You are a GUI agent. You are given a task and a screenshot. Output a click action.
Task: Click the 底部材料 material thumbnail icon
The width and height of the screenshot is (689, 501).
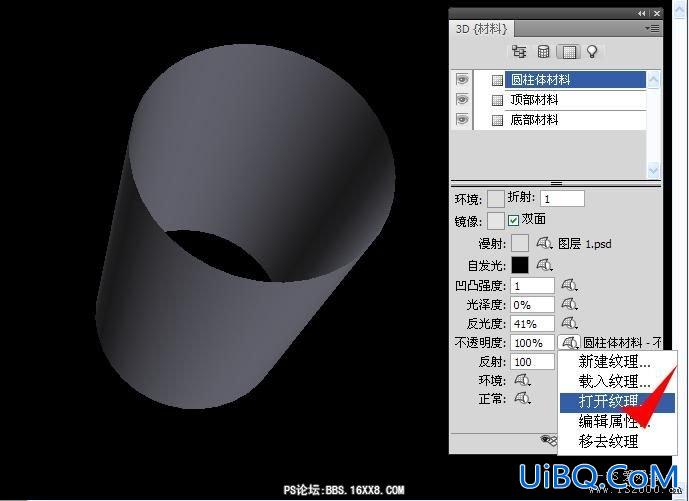pos(497,120)
